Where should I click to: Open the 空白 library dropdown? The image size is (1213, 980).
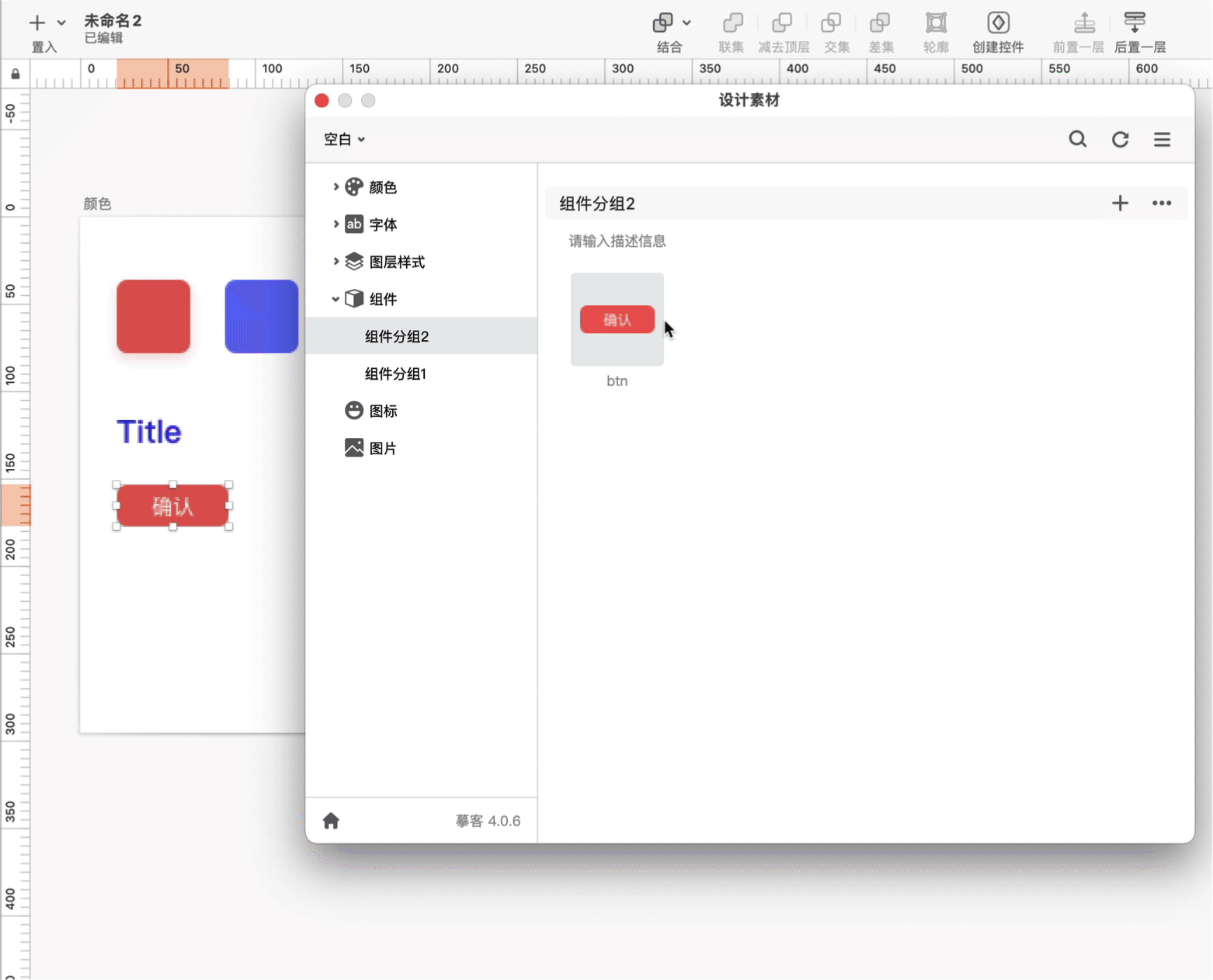(344, 140)
